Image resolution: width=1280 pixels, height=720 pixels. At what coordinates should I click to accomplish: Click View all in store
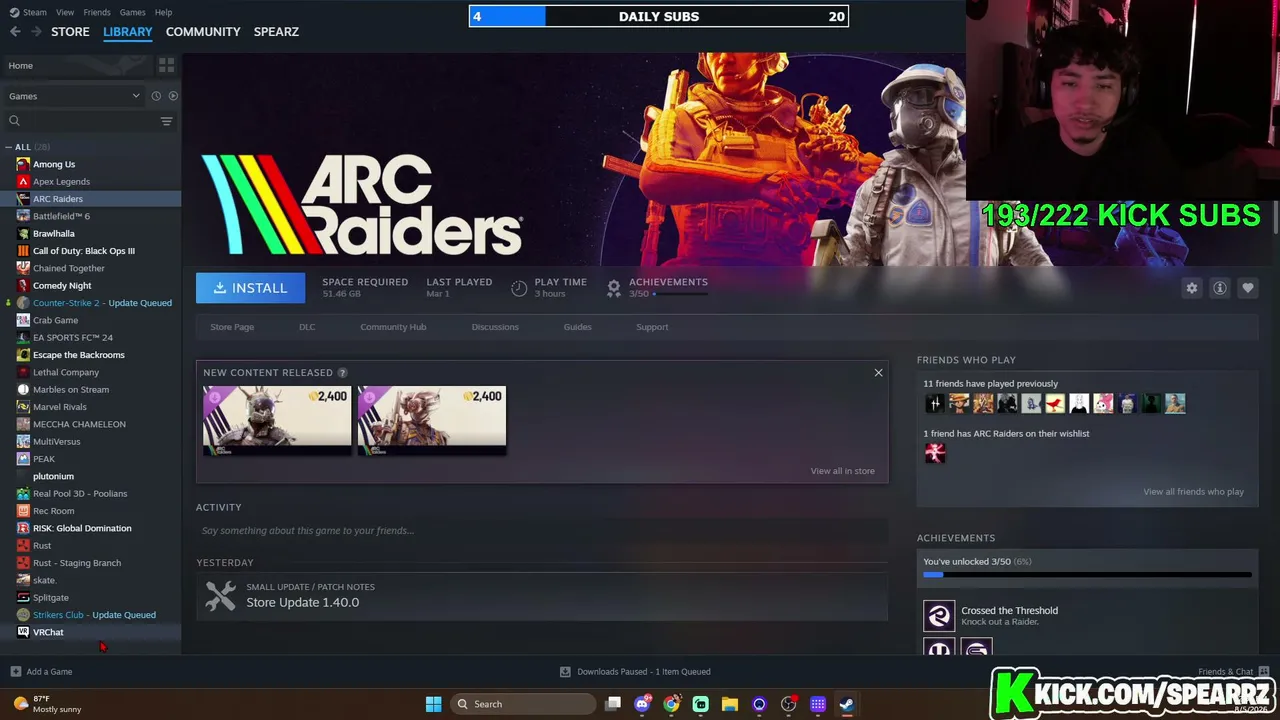[842, 471]
